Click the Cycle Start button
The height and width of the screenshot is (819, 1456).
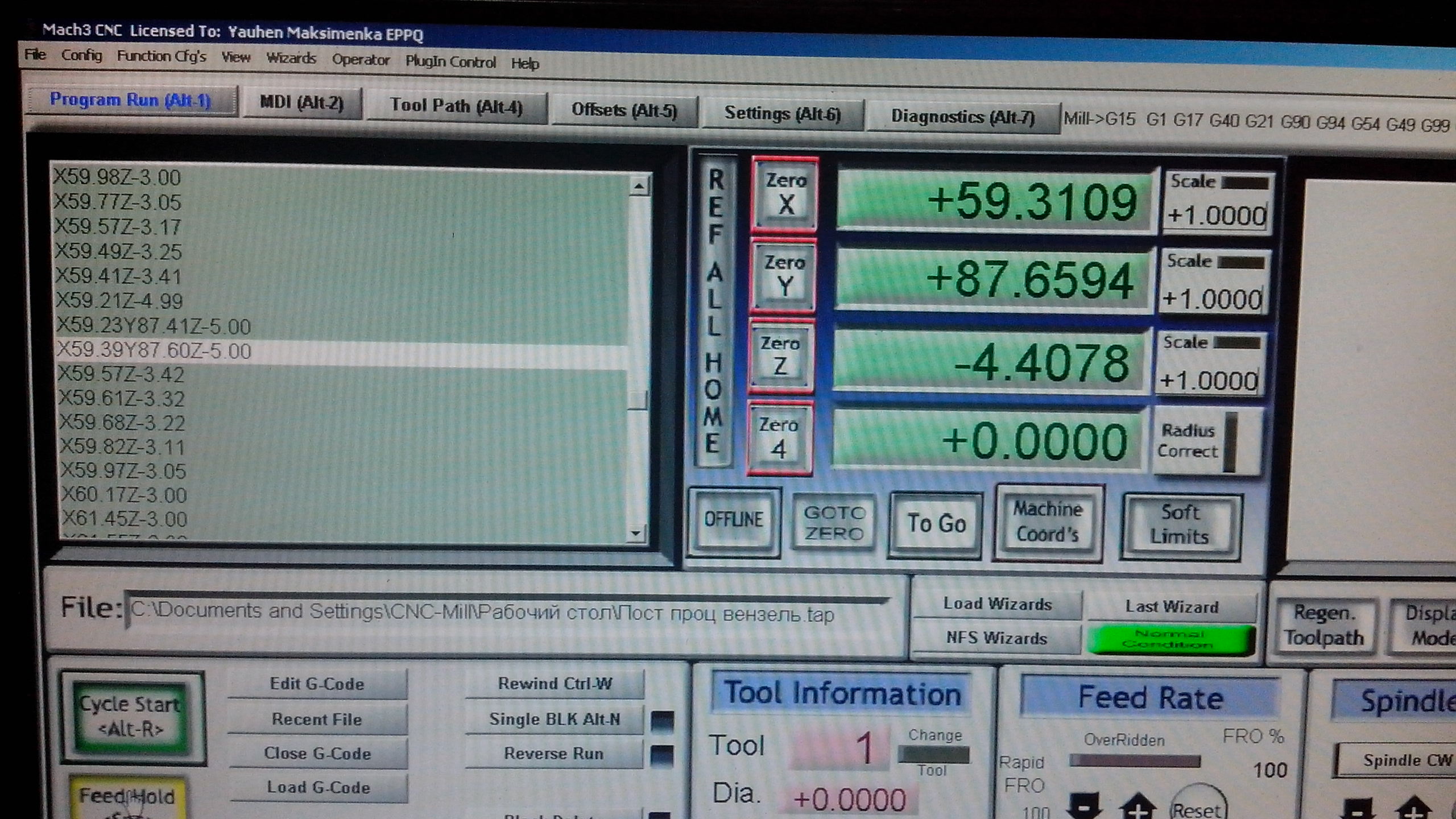pyautogui.click(x=131, y=716)
